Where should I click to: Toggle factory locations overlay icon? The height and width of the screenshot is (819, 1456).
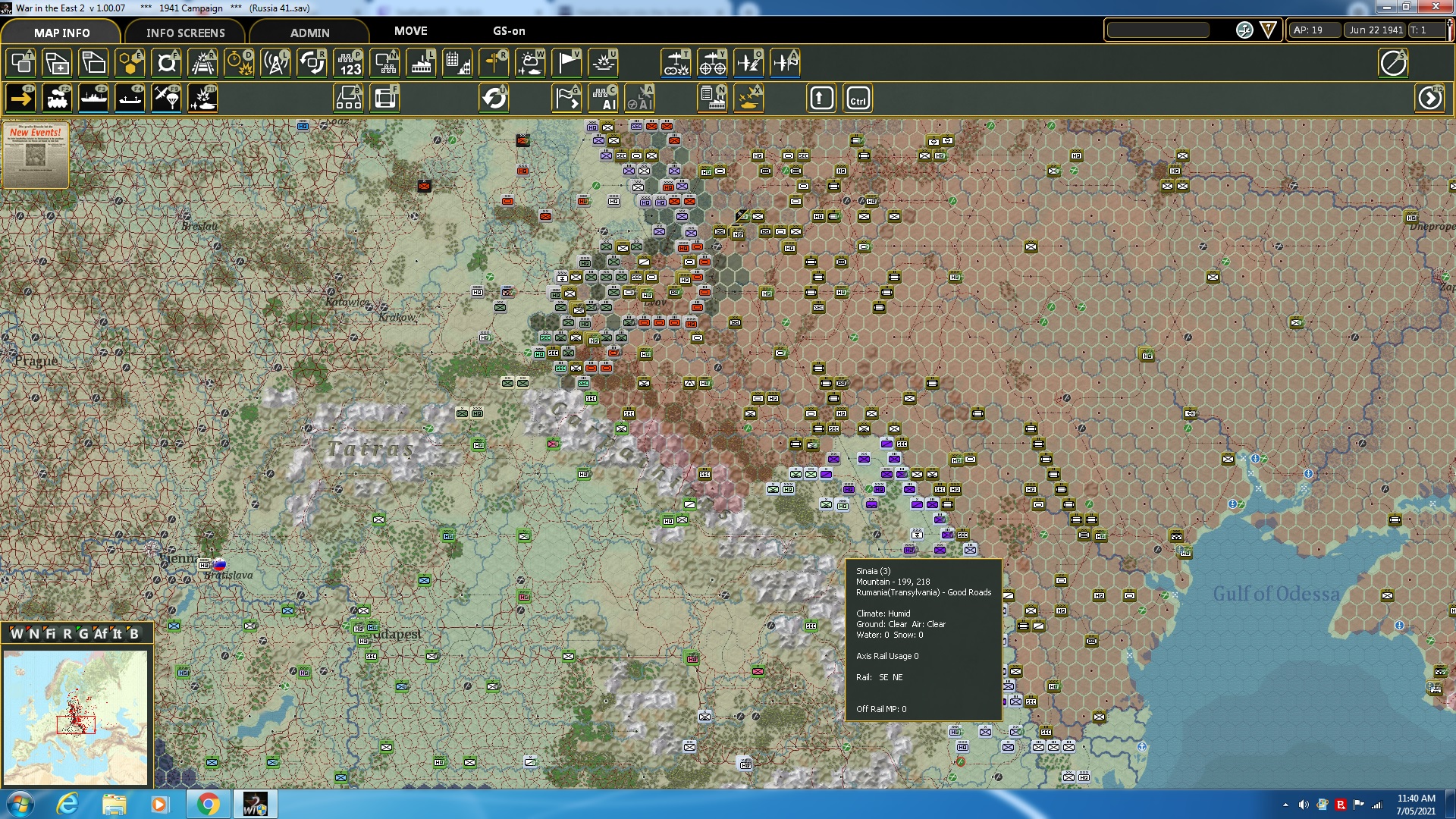click(422, 63)
